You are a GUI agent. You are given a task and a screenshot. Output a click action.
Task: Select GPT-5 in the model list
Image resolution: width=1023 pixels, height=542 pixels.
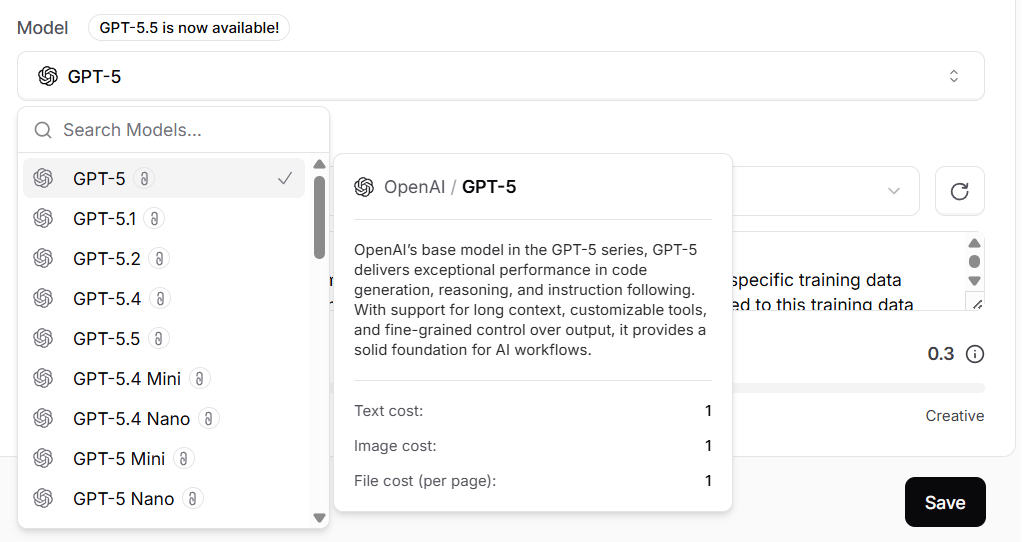pos(164,178)
